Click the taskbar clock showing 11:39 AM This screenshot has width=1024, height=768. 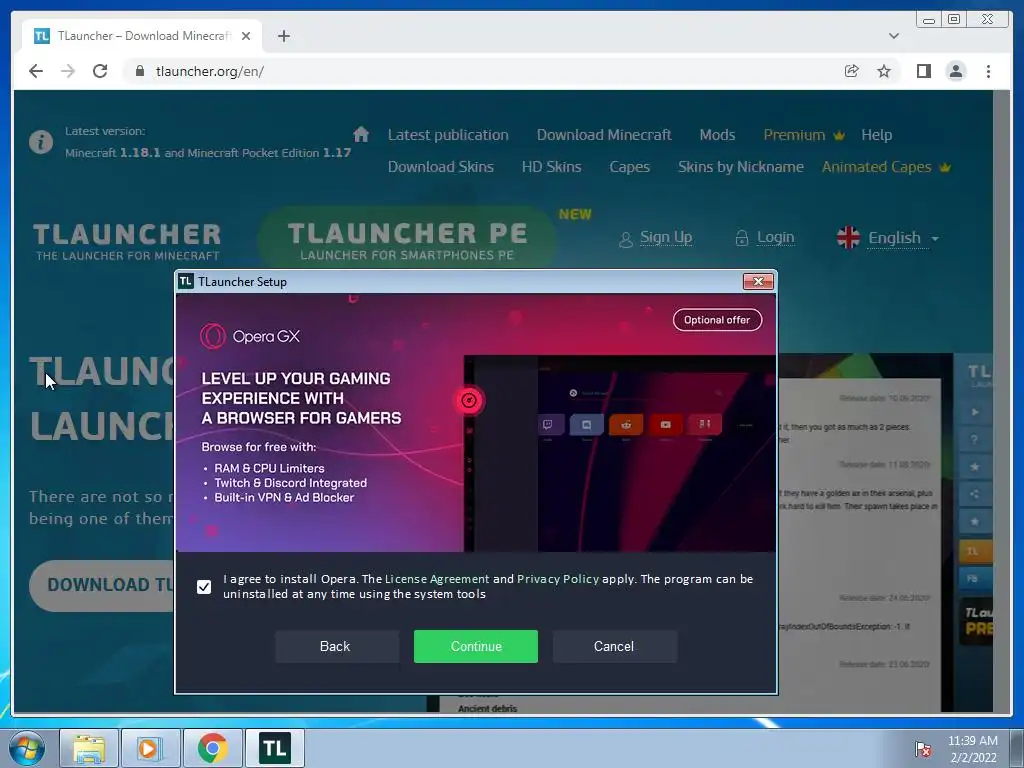pos(973,749)
